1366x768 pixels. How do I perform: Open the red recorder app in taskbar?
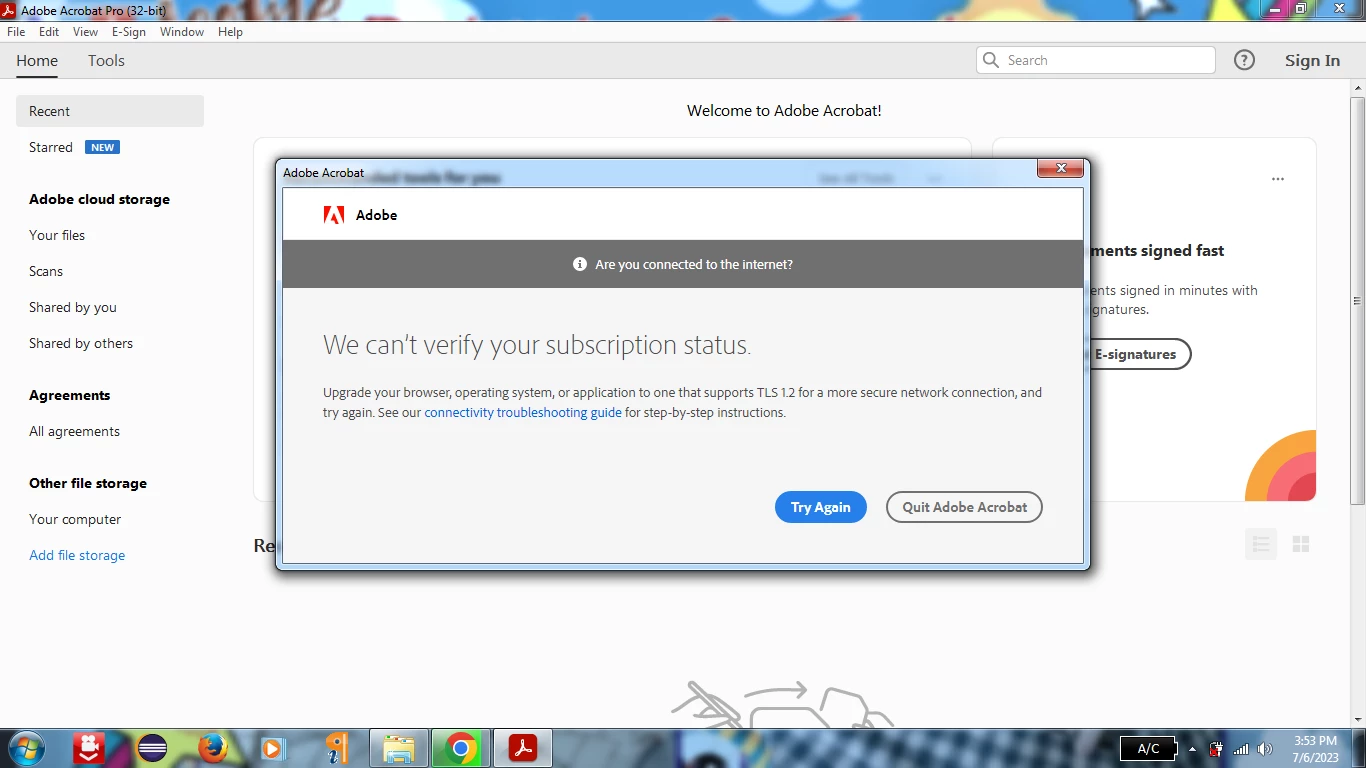click(x=89, y=748)
